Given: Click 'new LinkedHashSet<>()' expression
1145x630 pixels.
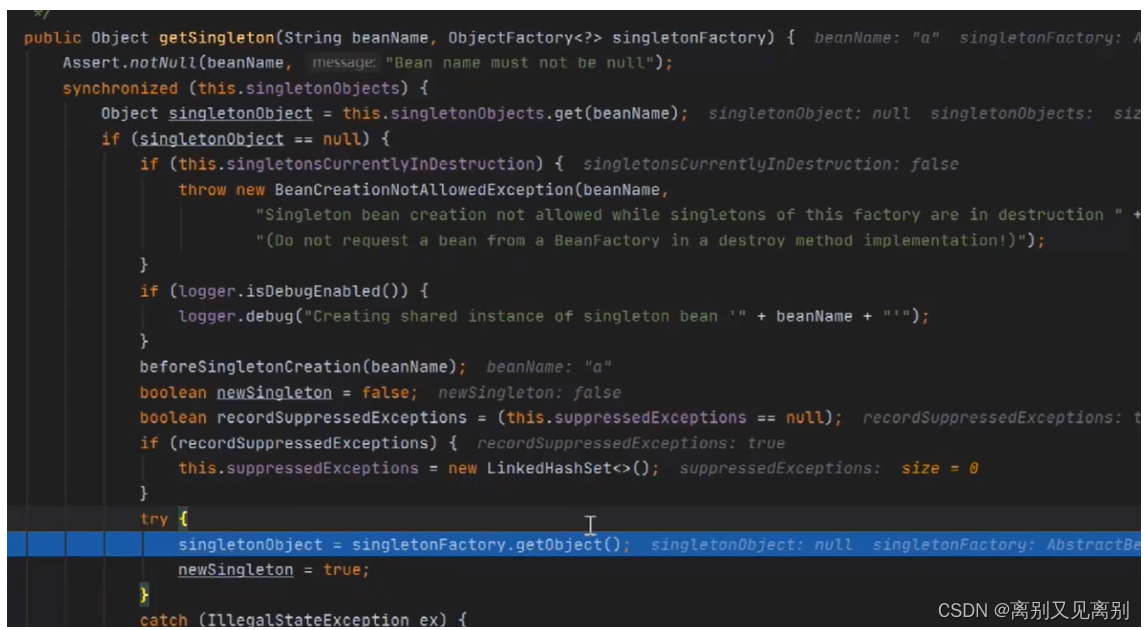Looking at the screenshot, I should point(548,468).
